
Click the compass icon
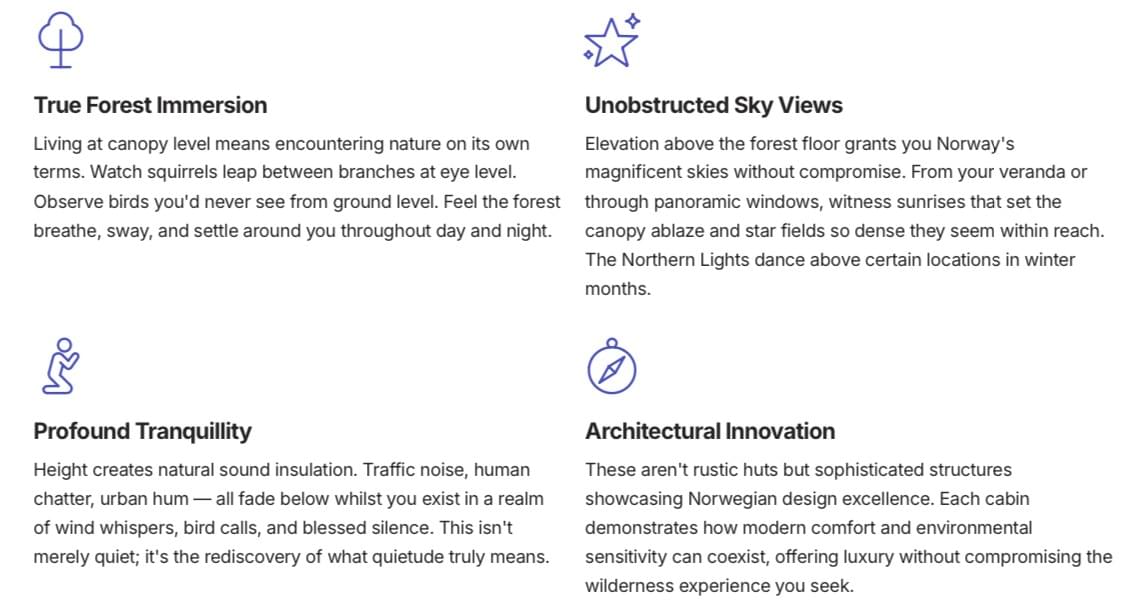pos(611,367)
